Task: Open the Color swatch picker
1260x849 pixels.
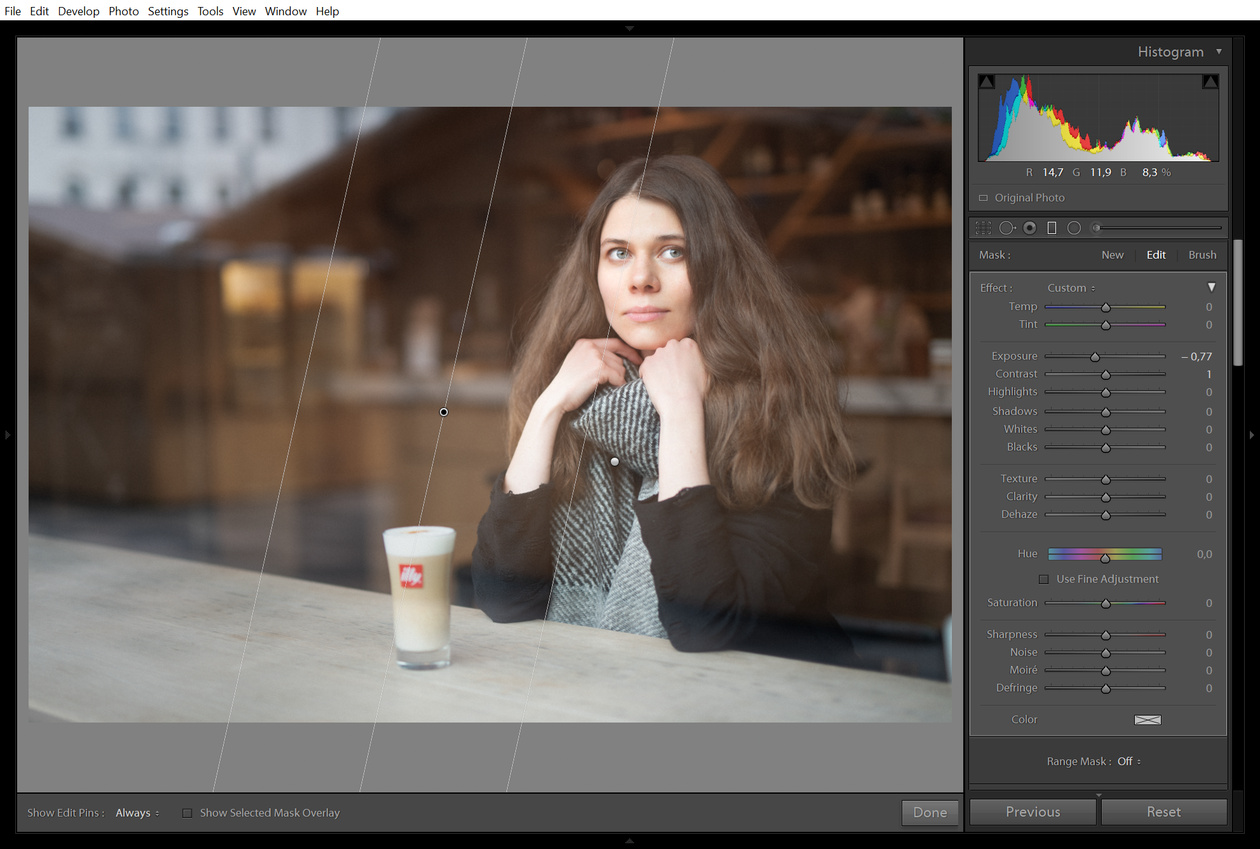Action: (x=1147, y=720)
